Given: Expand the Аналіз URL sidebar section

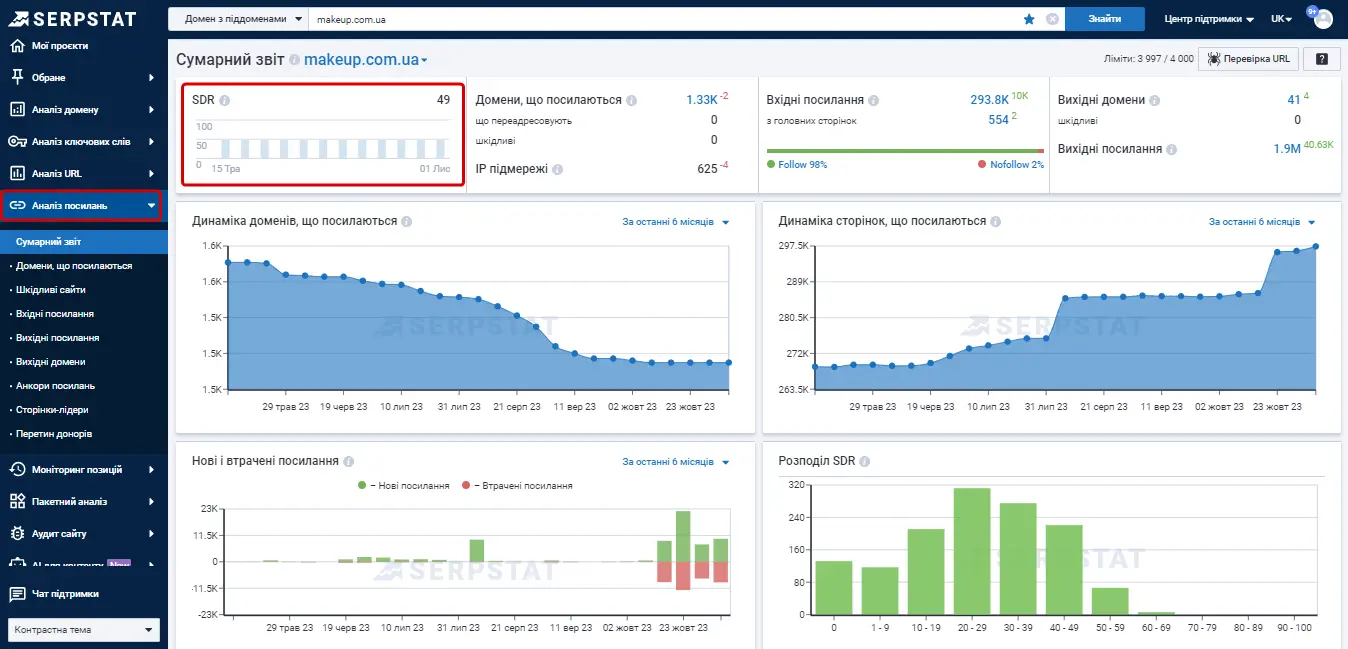Looking at the screenshot, I should coord(83,174).
